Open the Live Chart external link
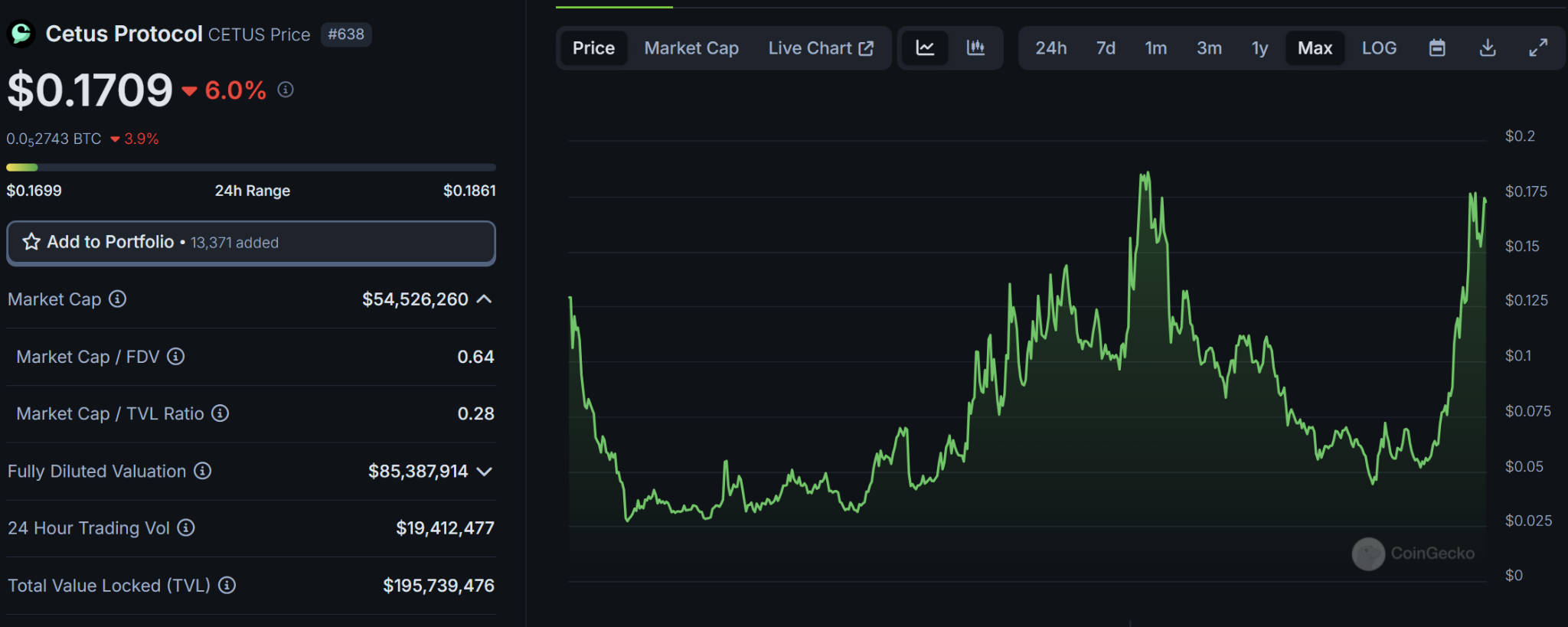The height and width of the screenshot is (627, 1568). click(x=821, y=48)
